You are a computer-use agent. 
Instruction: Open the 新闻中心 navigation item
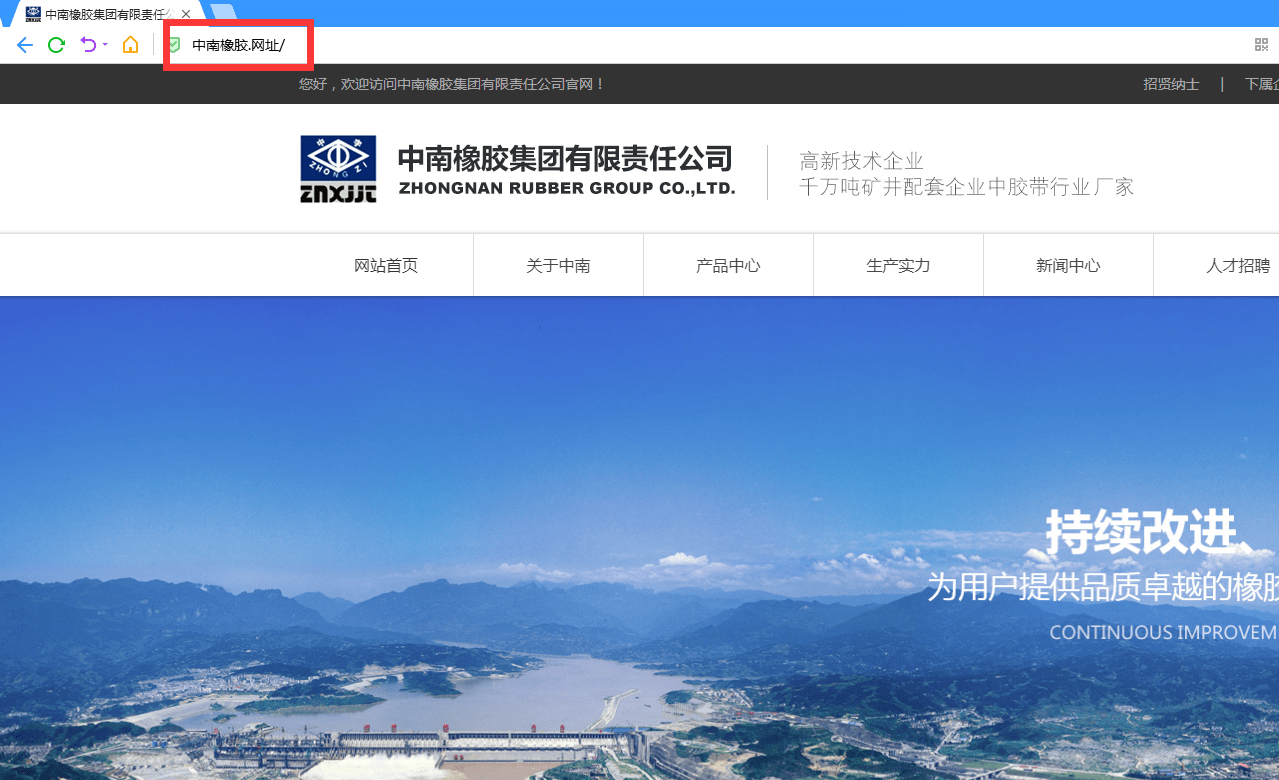(x=1068, y=266)
